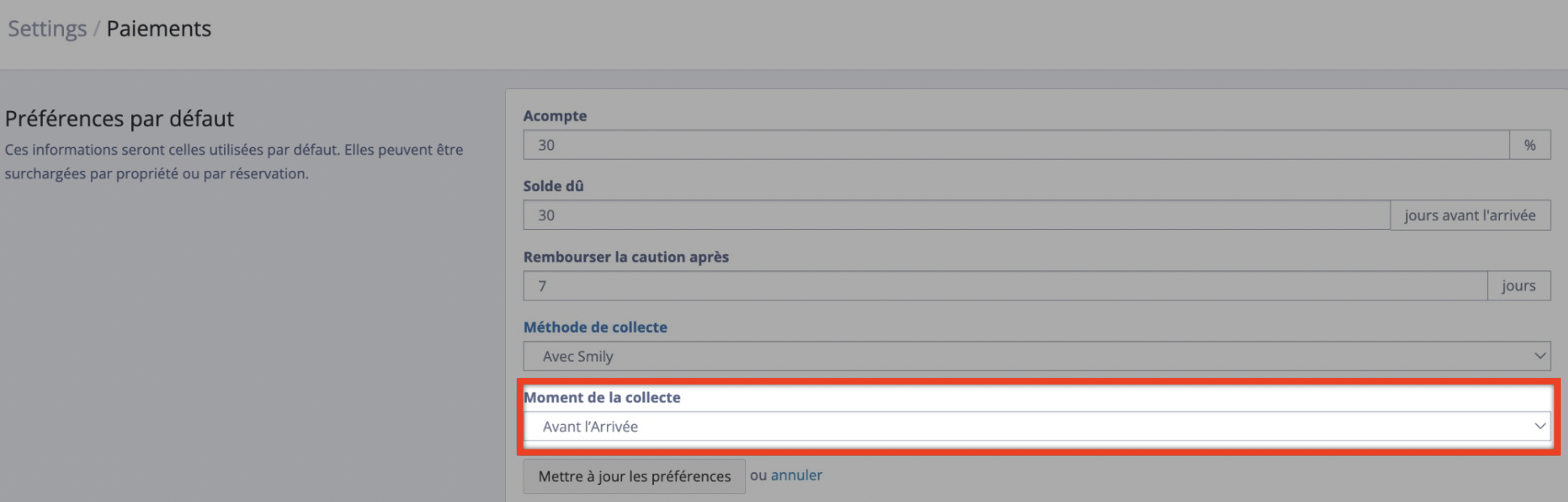Focus the Solde dû days input field
This screenshot has height=502, width=1568.
pos(956,215)
